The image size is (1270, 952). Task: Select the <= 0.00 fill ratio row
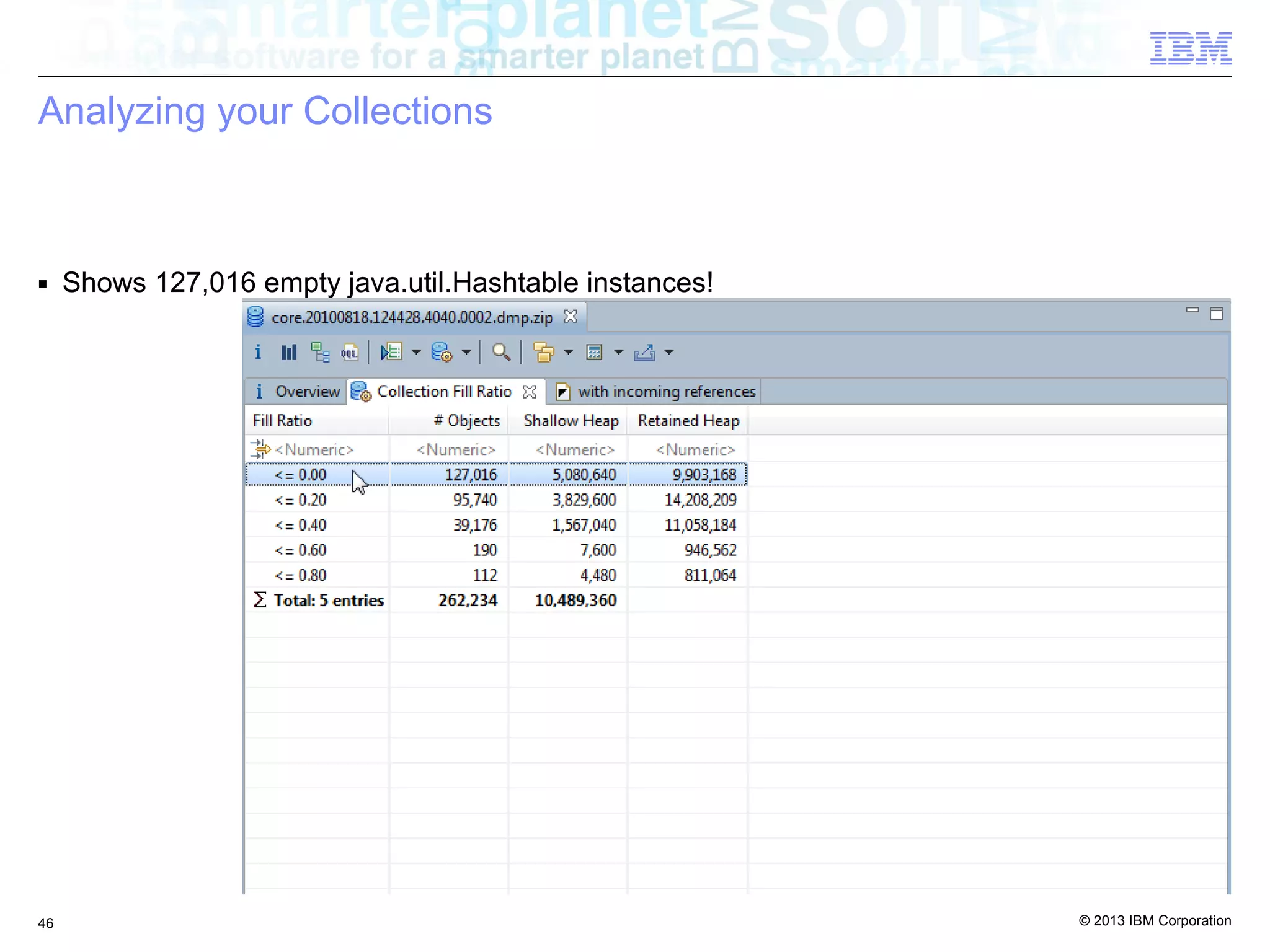496,475
